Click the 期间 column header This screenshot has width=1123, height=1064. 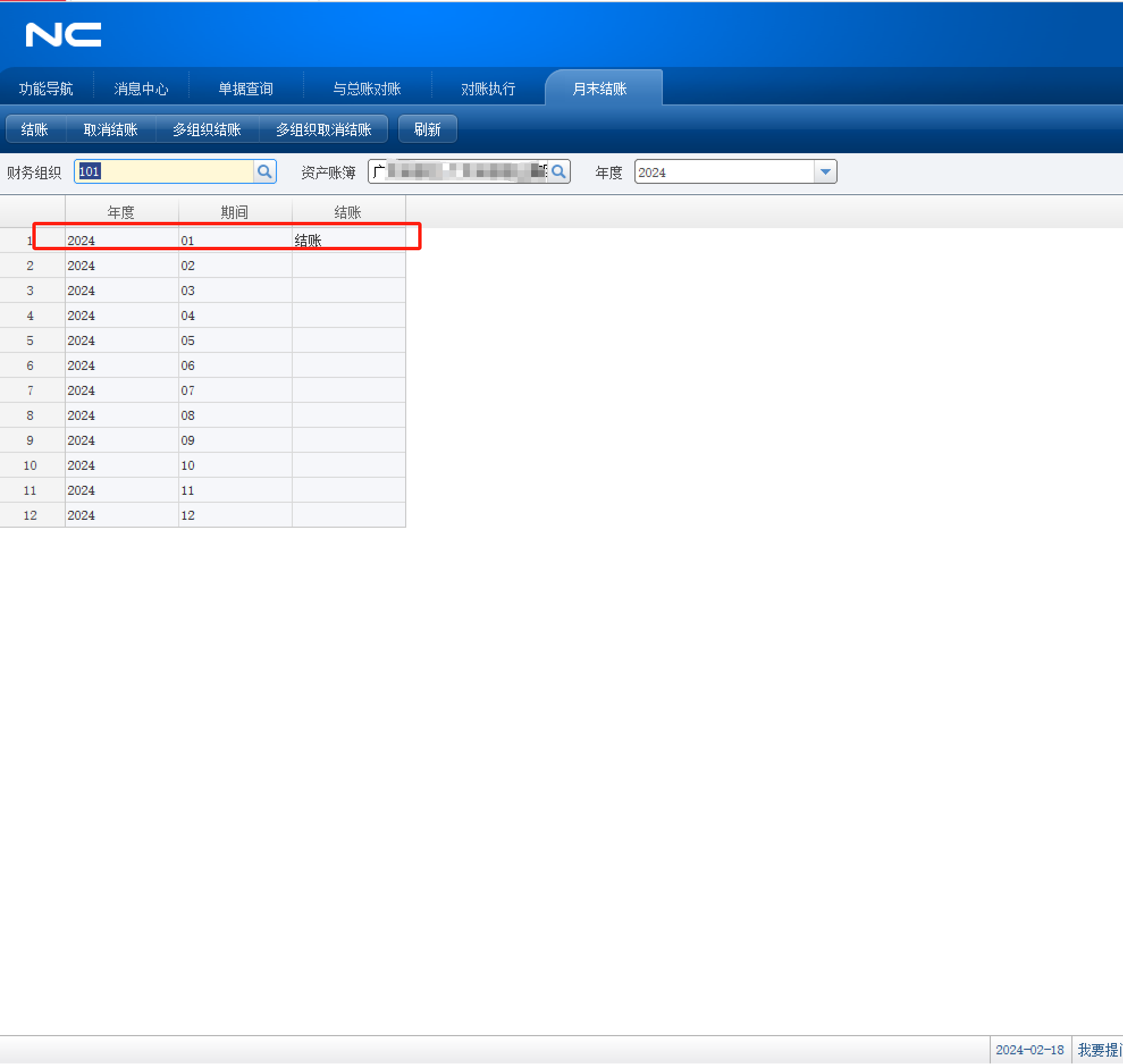235,212
